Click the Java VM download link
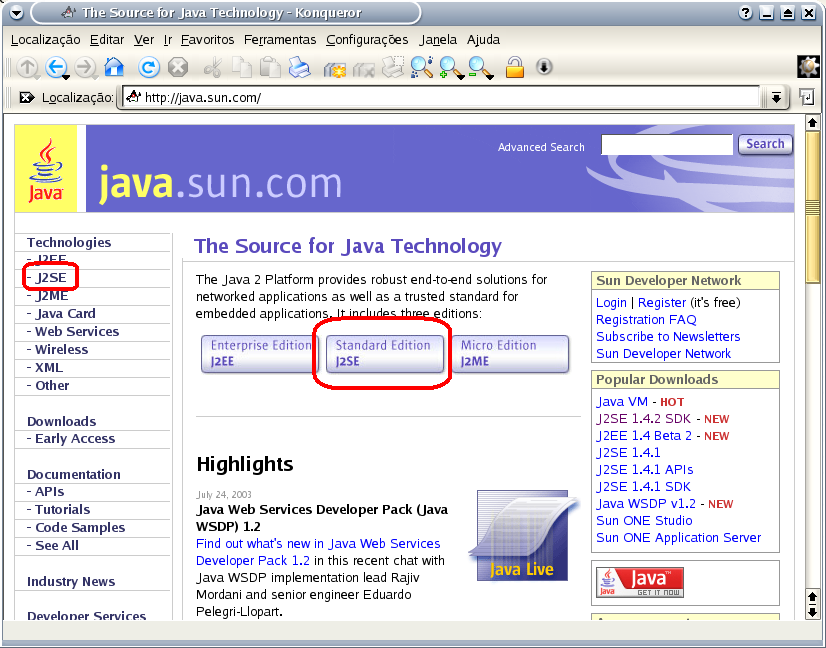Screen dimensions: 826x648 [622, 402]
